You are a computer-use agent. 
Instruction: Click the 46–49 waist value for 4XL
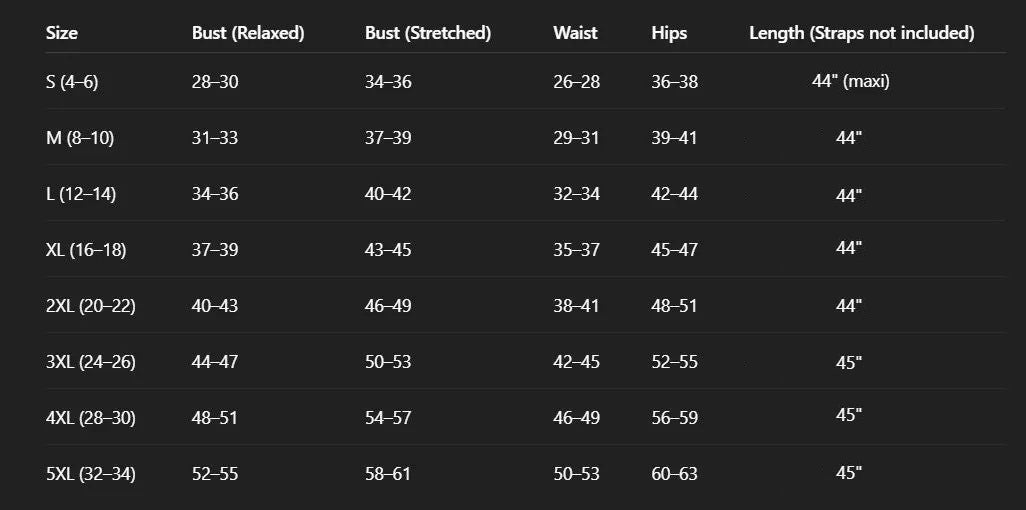(576, 418)
